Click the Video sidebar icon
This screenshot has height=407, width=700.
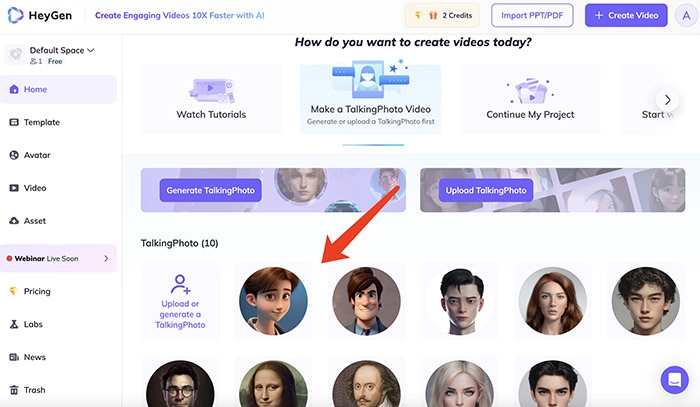14,188
